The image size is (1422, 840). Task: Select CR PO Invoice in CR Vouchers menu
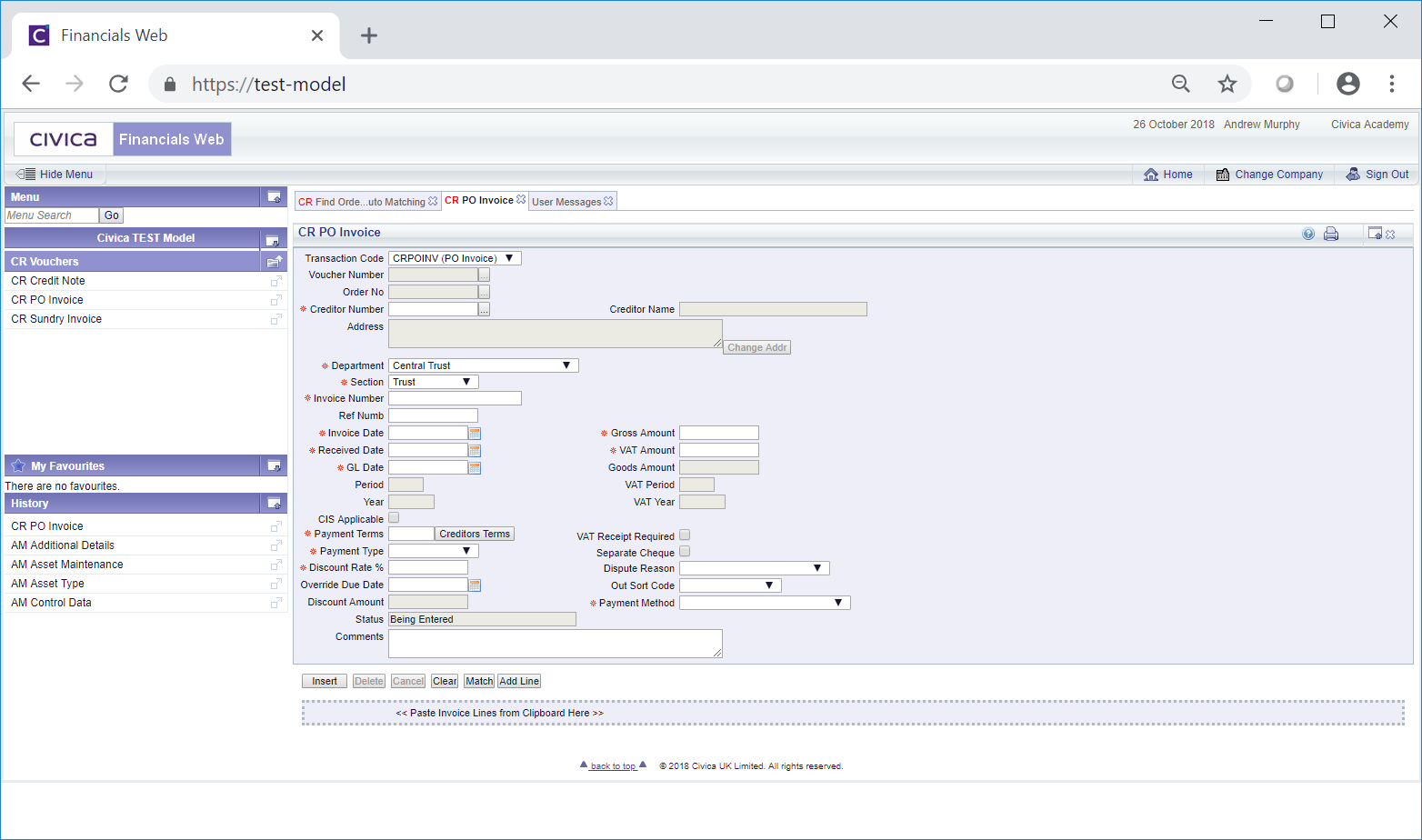47,300
